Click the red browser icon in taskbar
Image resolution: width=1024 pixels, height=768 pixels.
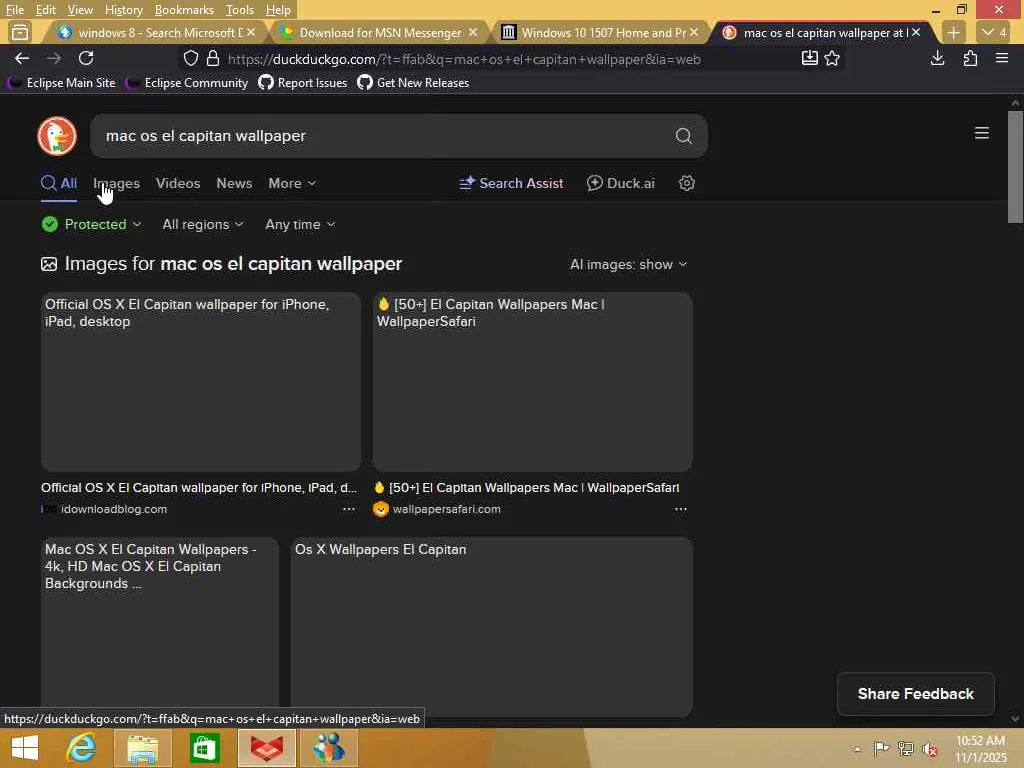point(266,748)
